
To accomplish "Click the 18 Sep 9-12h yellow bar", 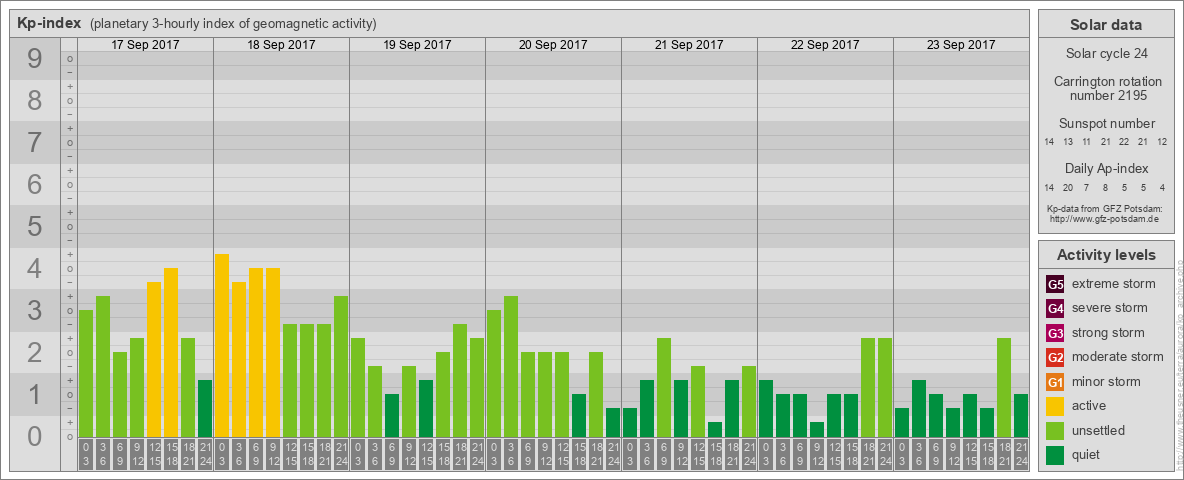I will 273,352.
